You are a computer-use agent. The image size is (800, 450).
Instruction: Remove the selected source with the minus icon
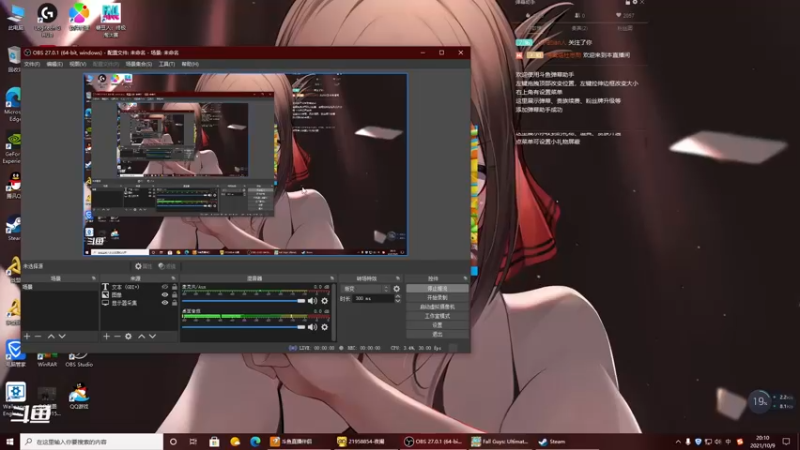click(x=117, y=336)
